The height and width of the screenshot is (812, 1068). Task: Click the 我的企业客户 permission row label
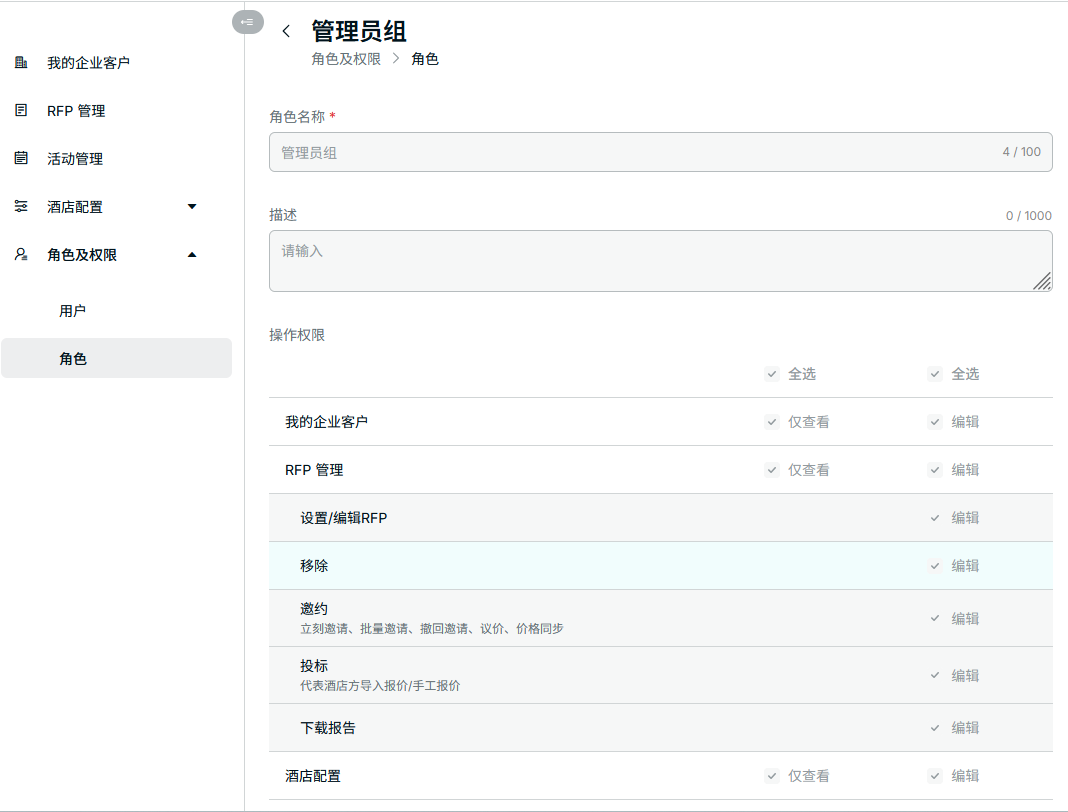326,422
